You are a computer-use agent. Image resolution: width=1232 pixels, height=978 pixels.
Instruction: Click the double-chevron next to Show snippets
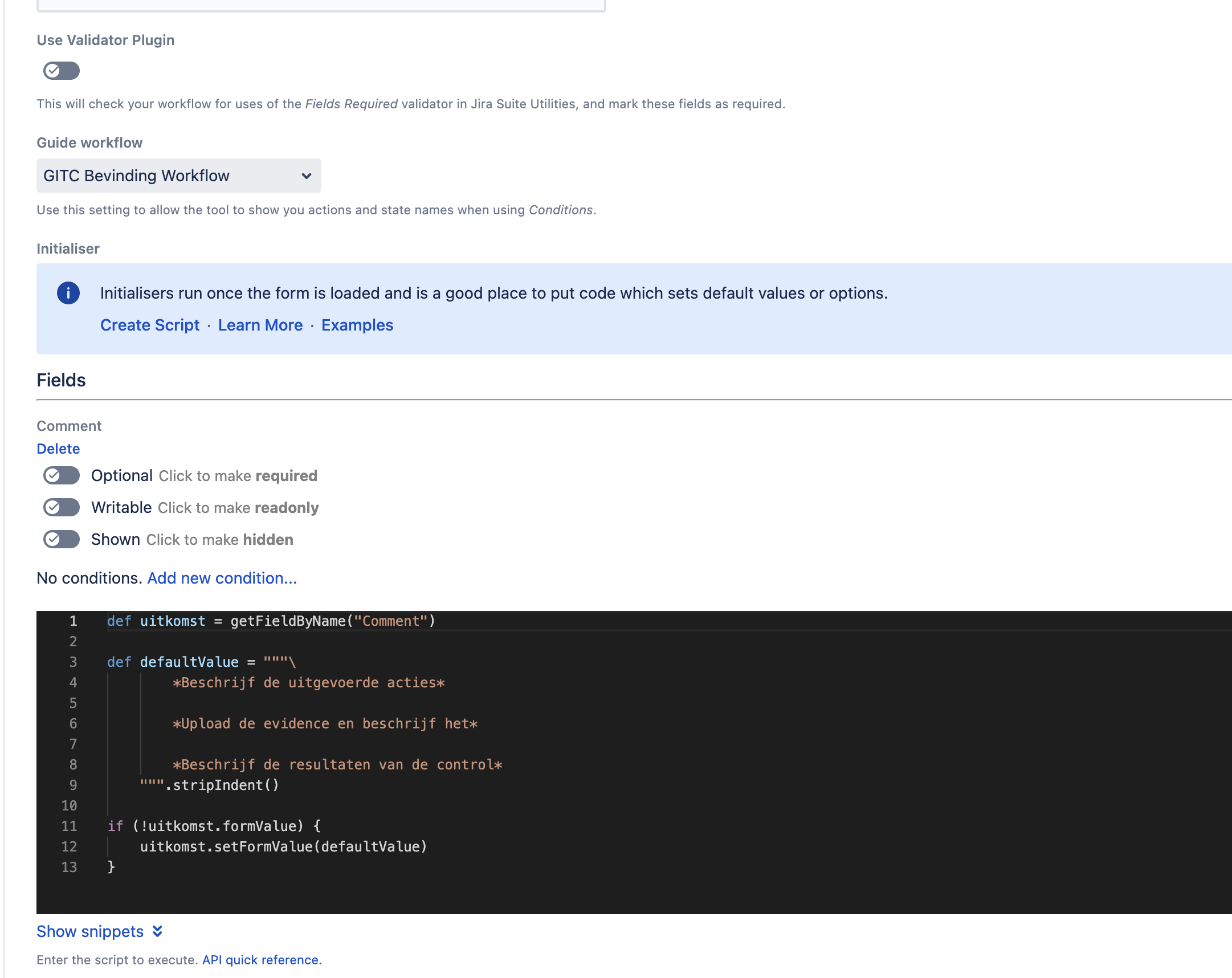click(156, 931)
